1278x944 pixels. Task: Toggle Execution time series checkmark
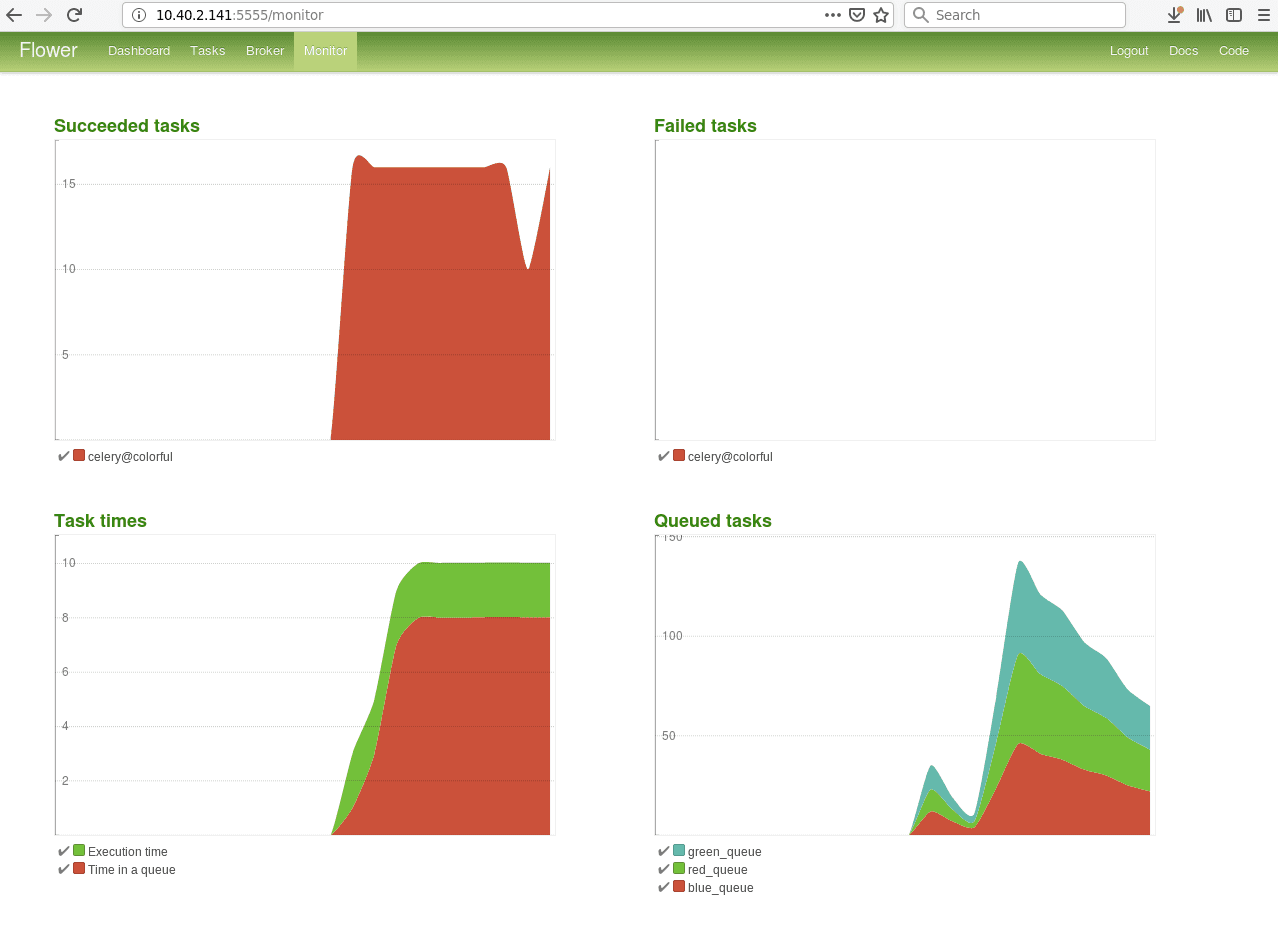point(64,851)
